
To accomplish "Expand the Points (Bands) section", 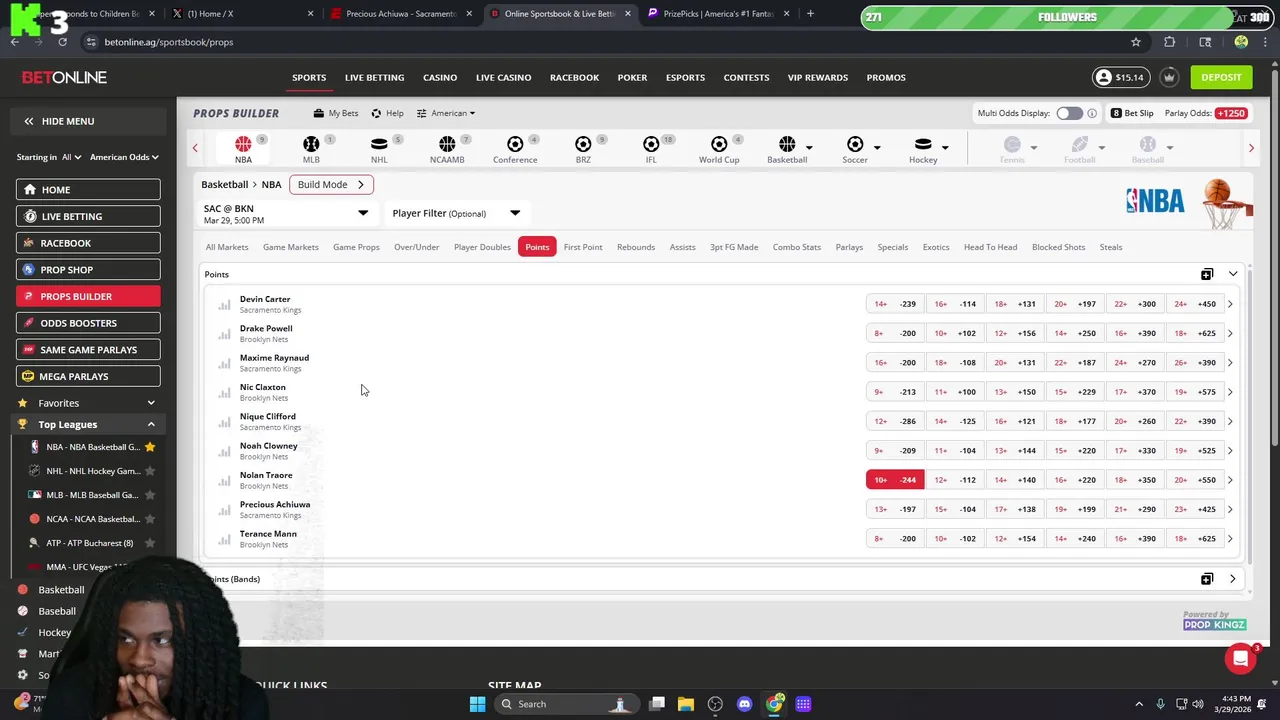I will pos(1233,579).
